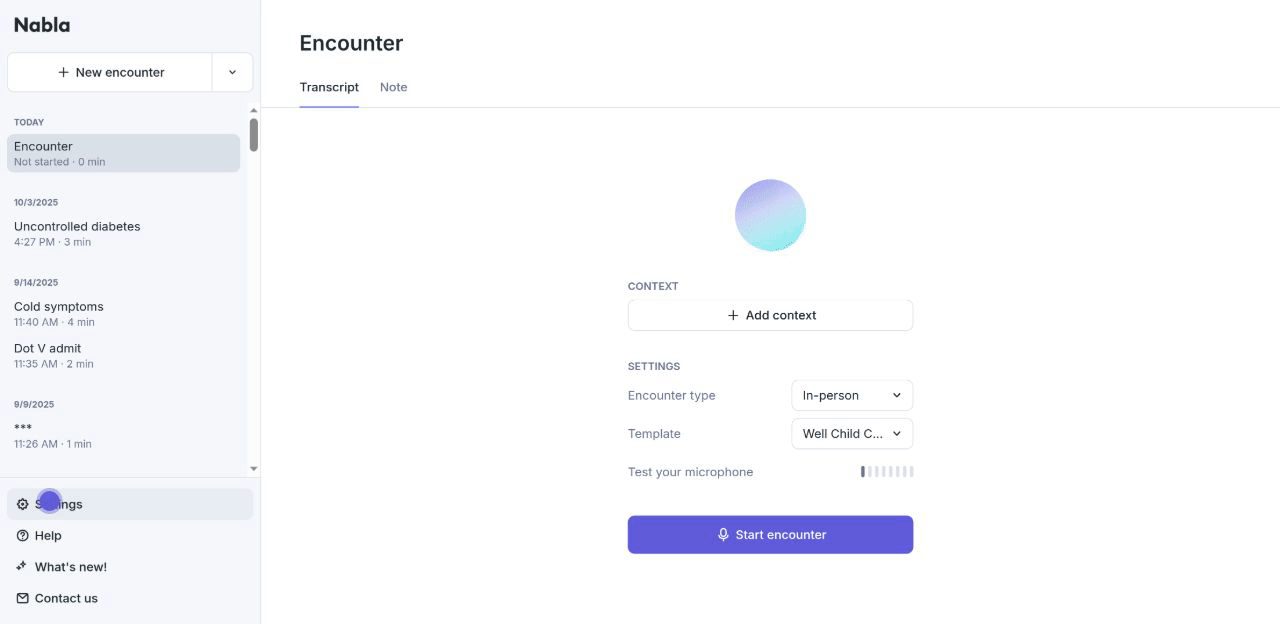Click the What's new sparkle icon
Screen dimensions: 1280x624
click(23, 567)
